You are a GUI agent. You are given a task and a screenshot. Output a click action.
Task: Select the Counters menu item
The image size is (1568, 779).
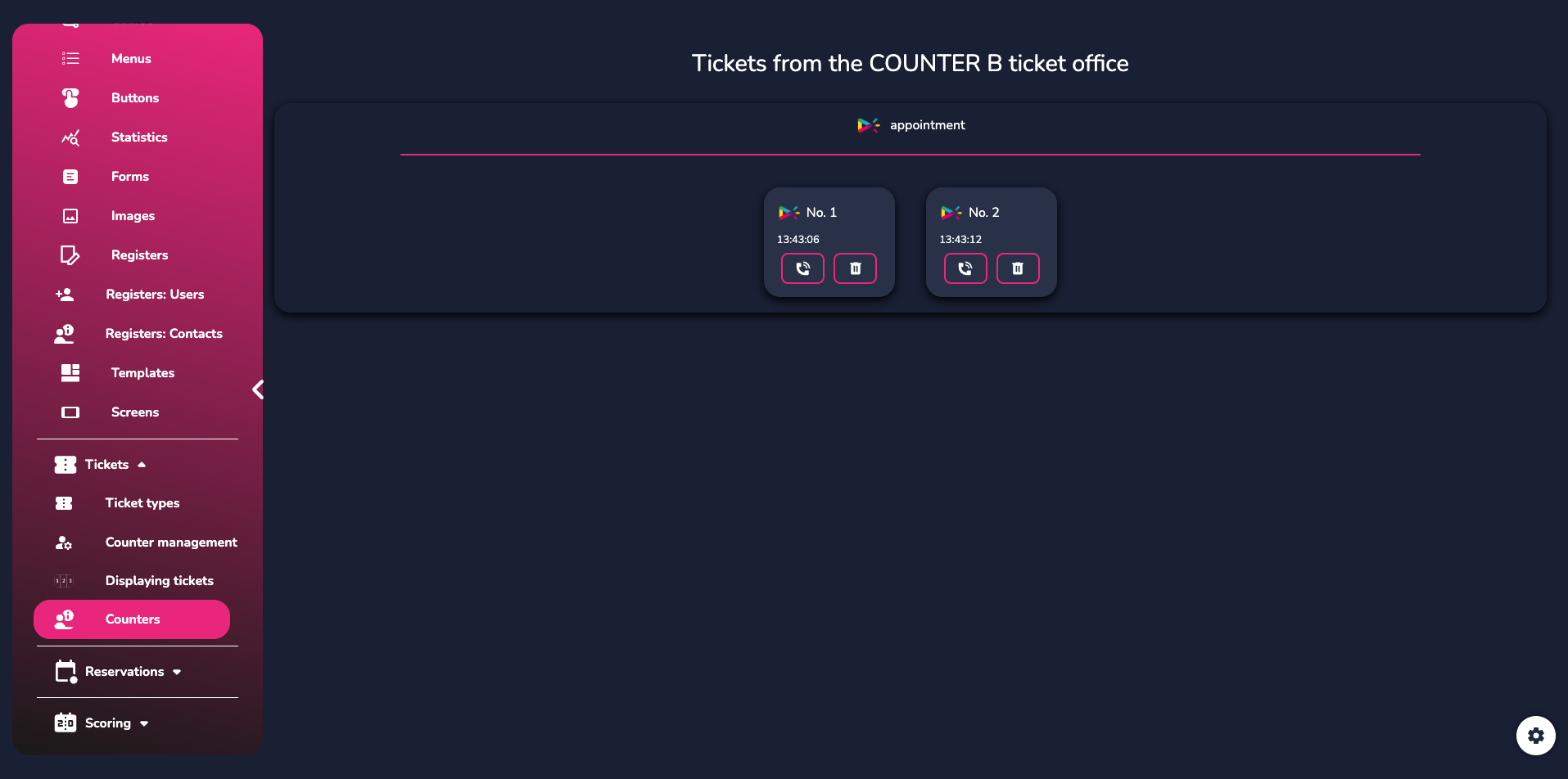click(132, 619)
